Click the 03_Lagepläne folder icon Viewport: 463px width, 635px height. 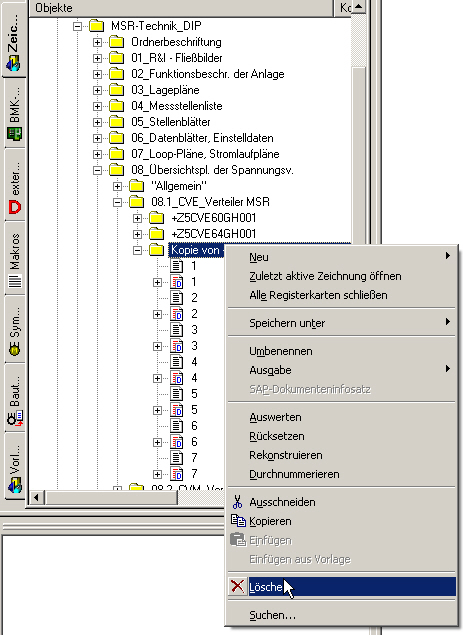117,90
